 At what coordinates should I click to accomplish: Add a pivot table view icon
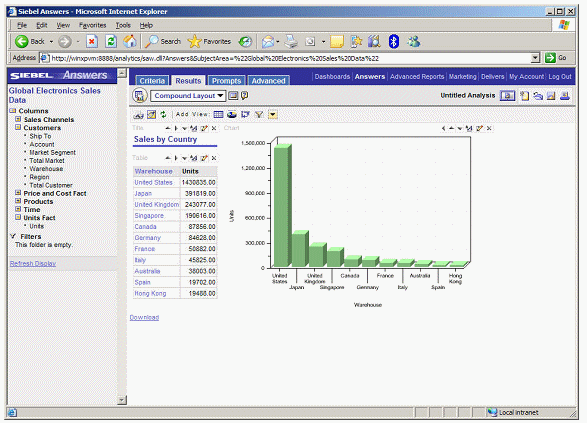click(245, 115)
